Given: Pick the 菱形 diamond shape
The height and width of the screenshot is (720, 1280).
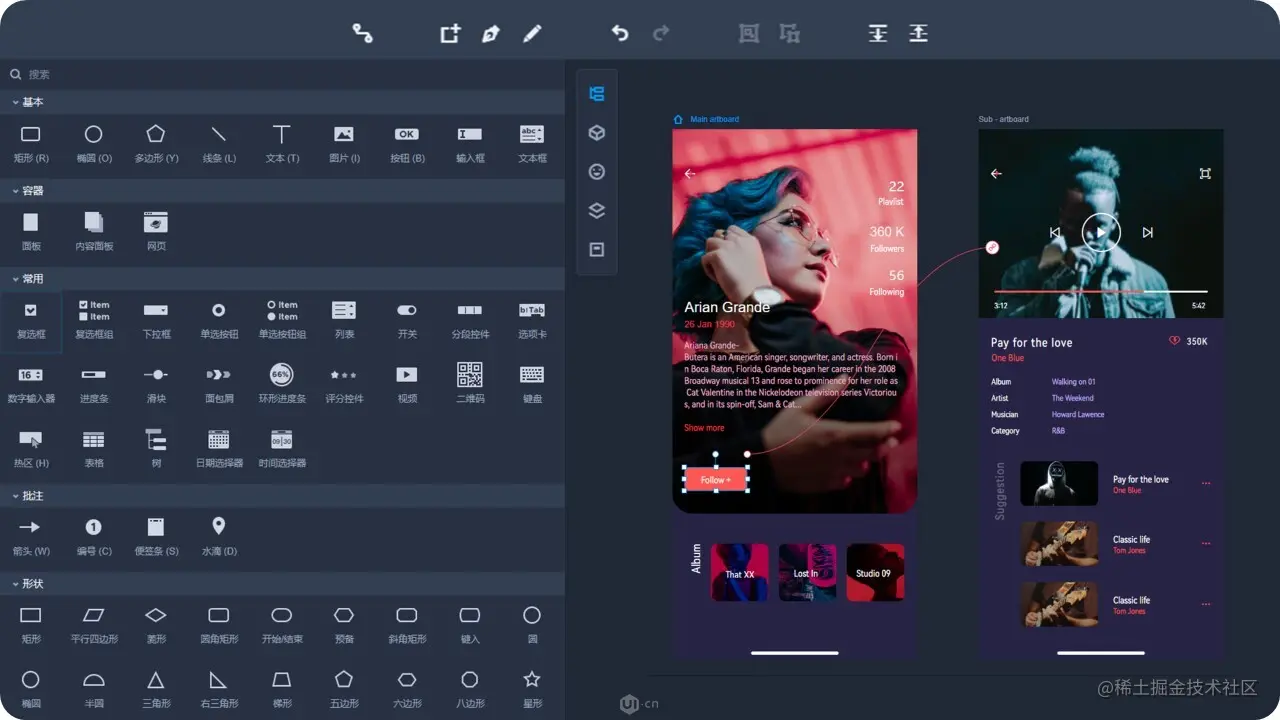Looking at the screenshot, I should coord(156,624).
